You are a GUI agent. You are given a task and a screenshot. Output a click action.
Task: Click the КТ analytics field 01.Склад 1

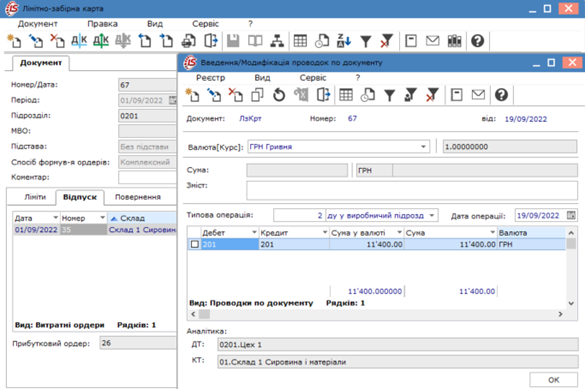click(398, 362)
